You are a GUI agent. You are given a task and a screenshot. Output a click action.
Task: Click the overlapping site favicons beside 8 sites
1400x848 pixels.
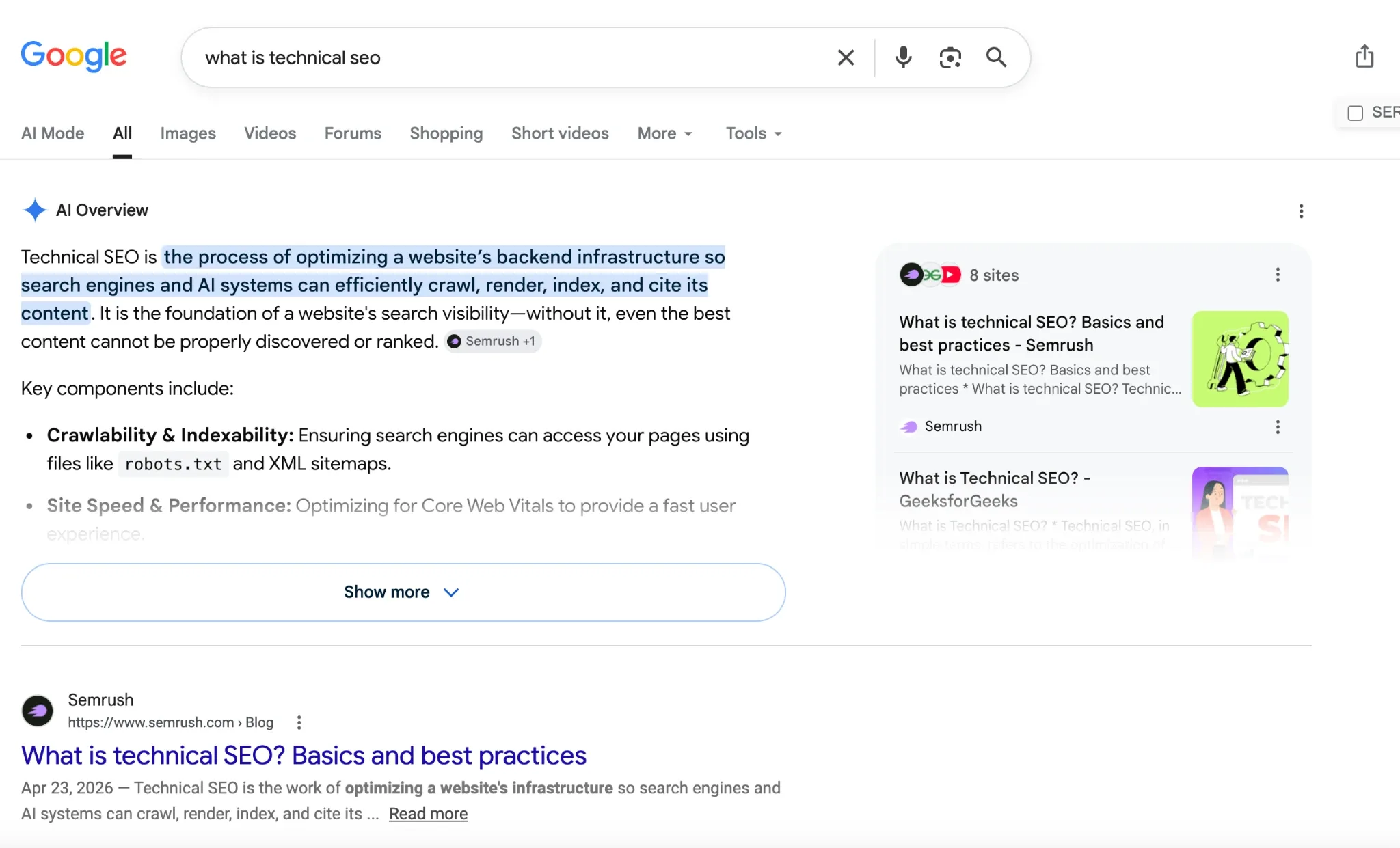click(x=930, y=275)
